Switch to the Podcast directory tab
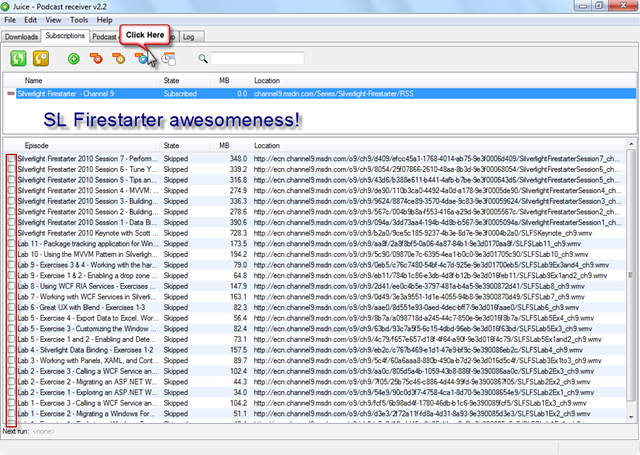This screenshot has height=455, width=640. tap(104, 37)
